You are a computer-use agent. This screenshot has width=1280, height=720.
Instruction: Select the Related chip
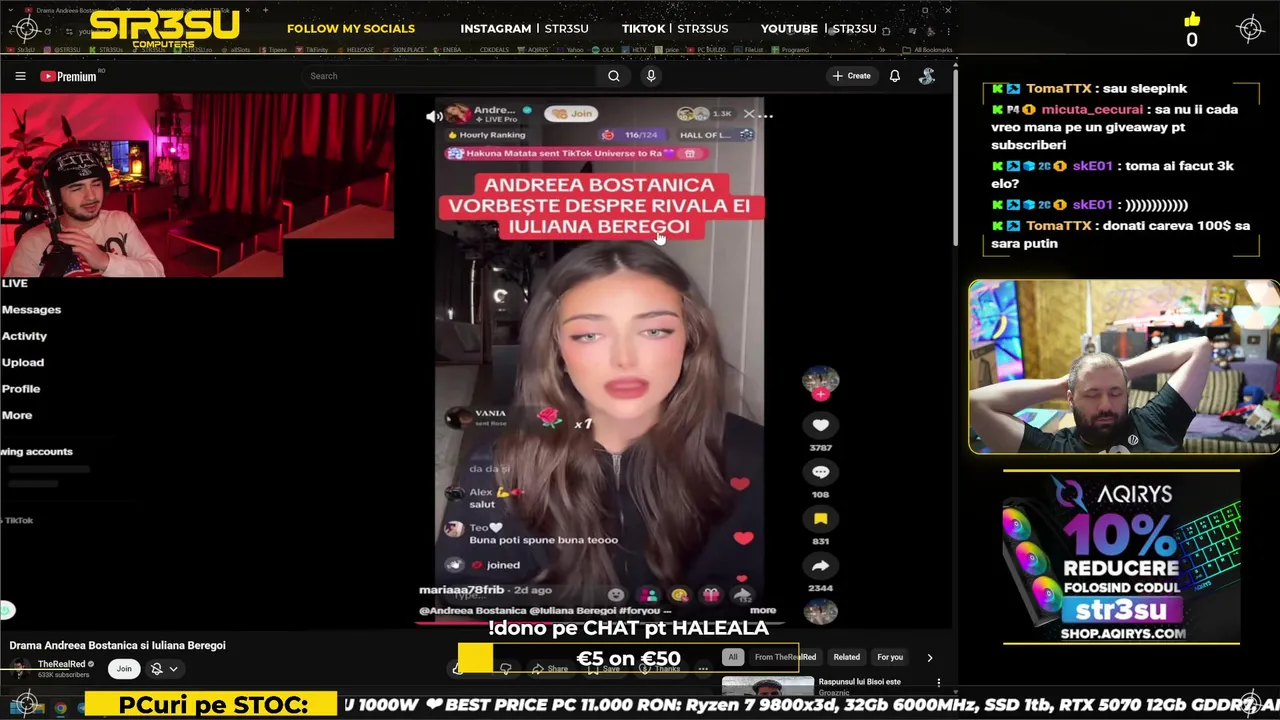[x=846, y=657]
